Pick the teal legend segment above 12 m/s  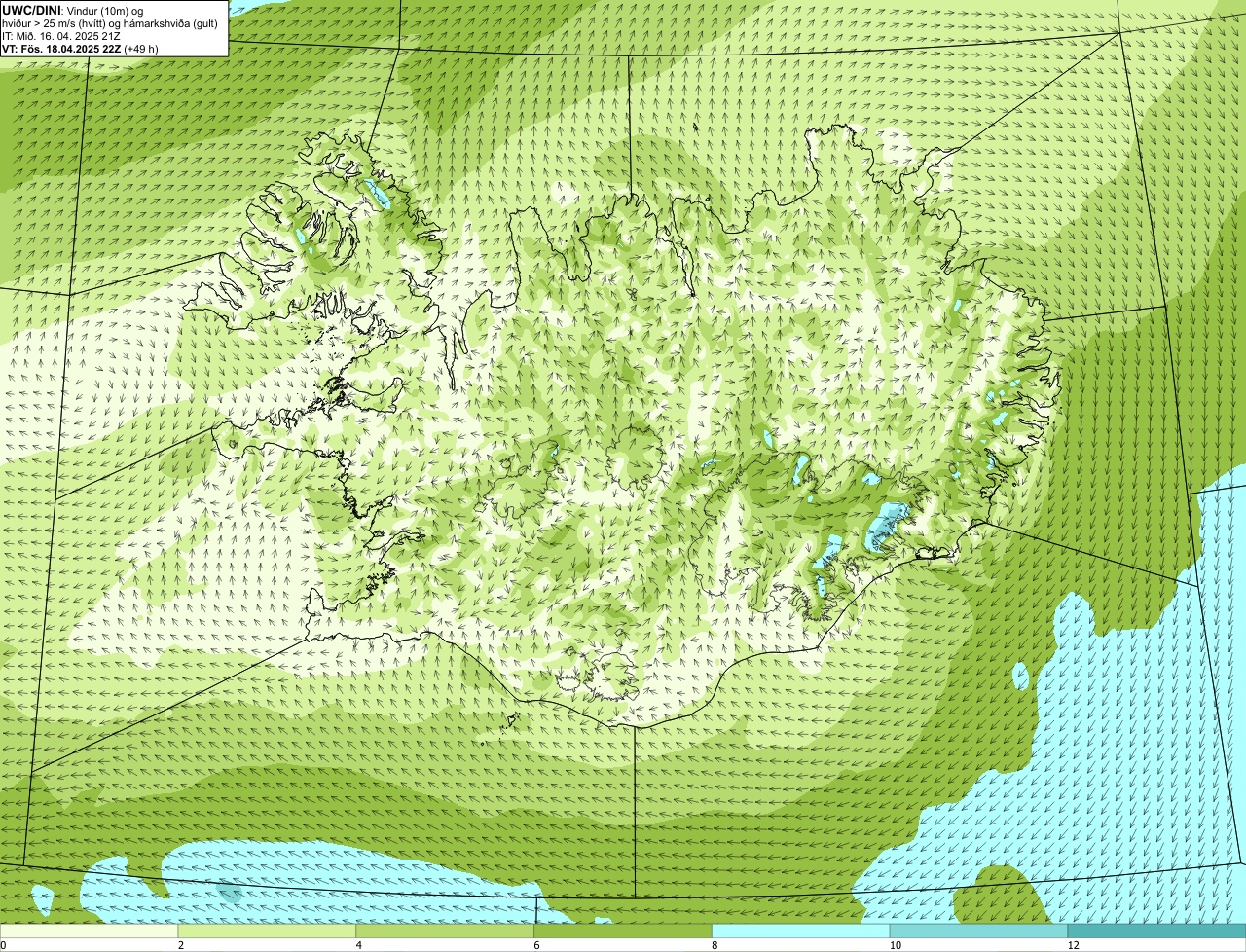point(1156,931)
